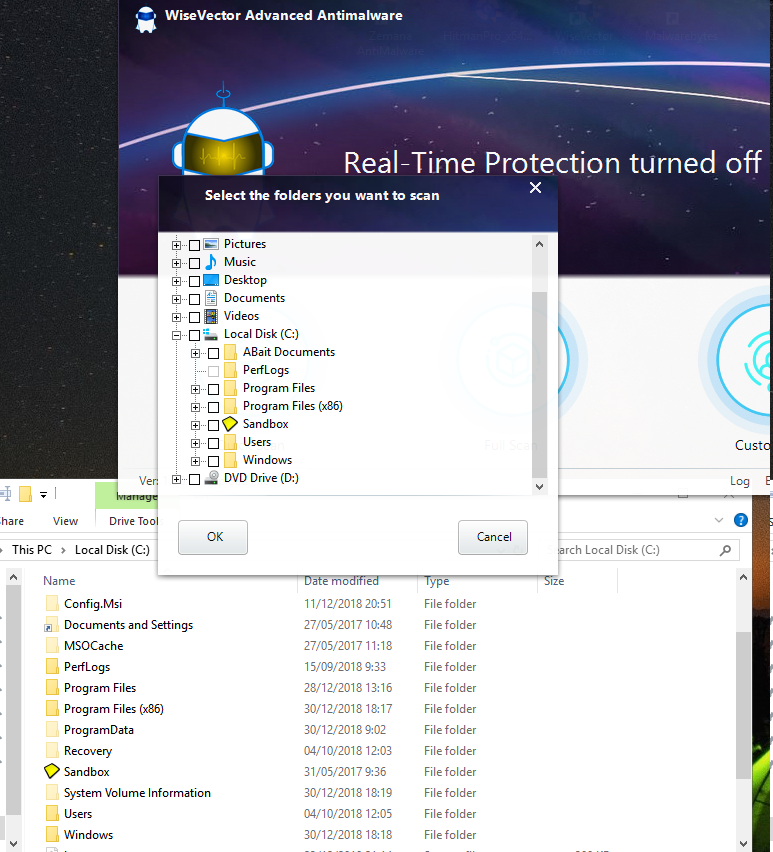The image size is (773, 852).
Task: Collapse the Local Disk (C:) tree node
Action: coord(176,335)
